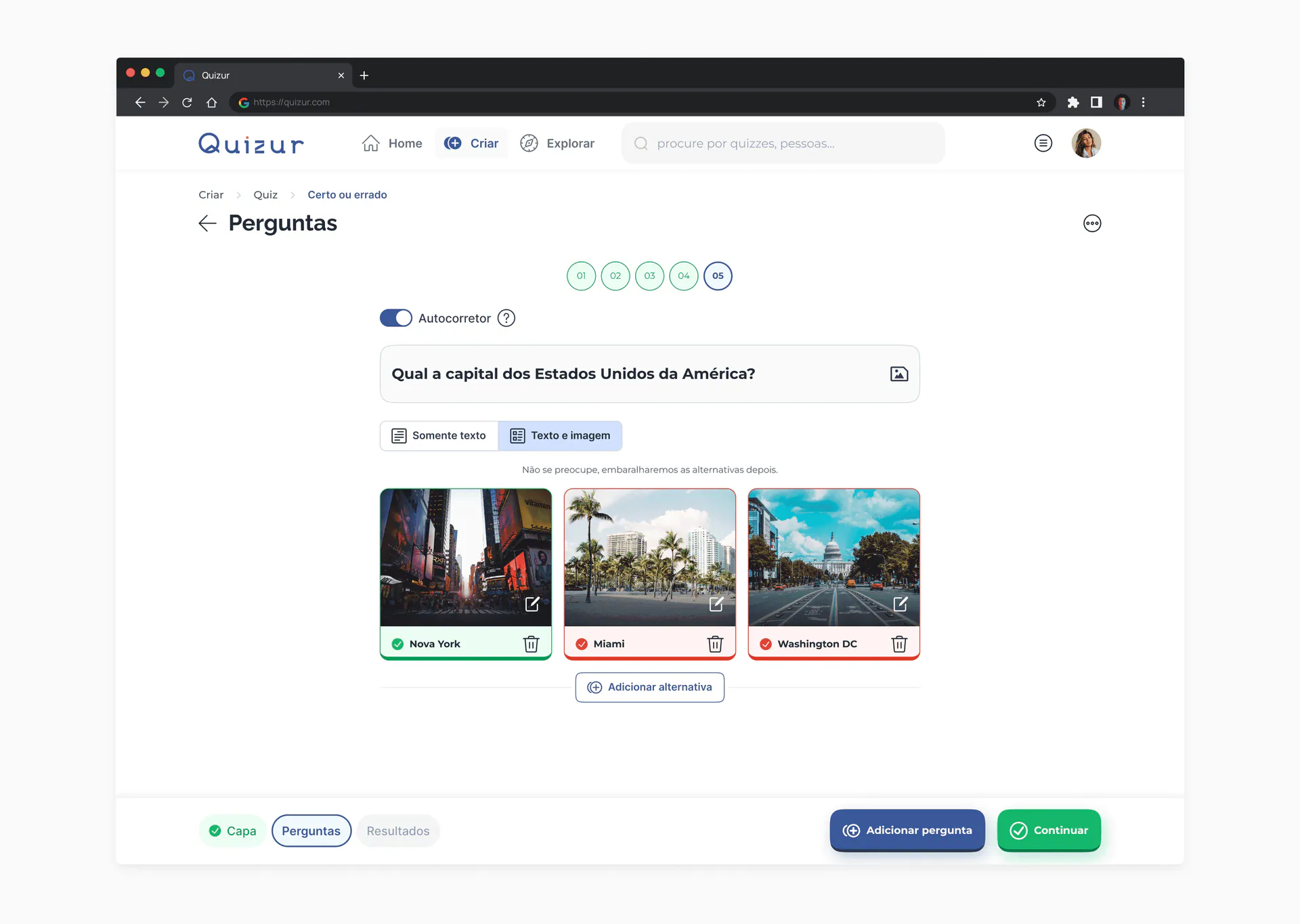This screenshot has width=1300, height=924.
Task: Edit the Nova York image
Action: click(532, 604)
